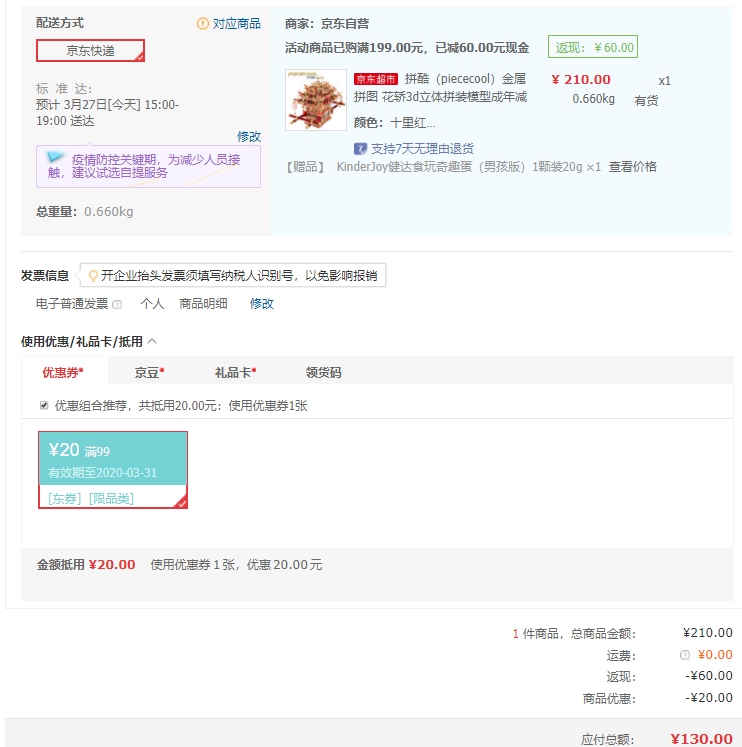Image resolution: width=742 pixels, height=747 pixels.
Task: Click the 应付总额 ¥130.00 amount
Action: (701, 739)
